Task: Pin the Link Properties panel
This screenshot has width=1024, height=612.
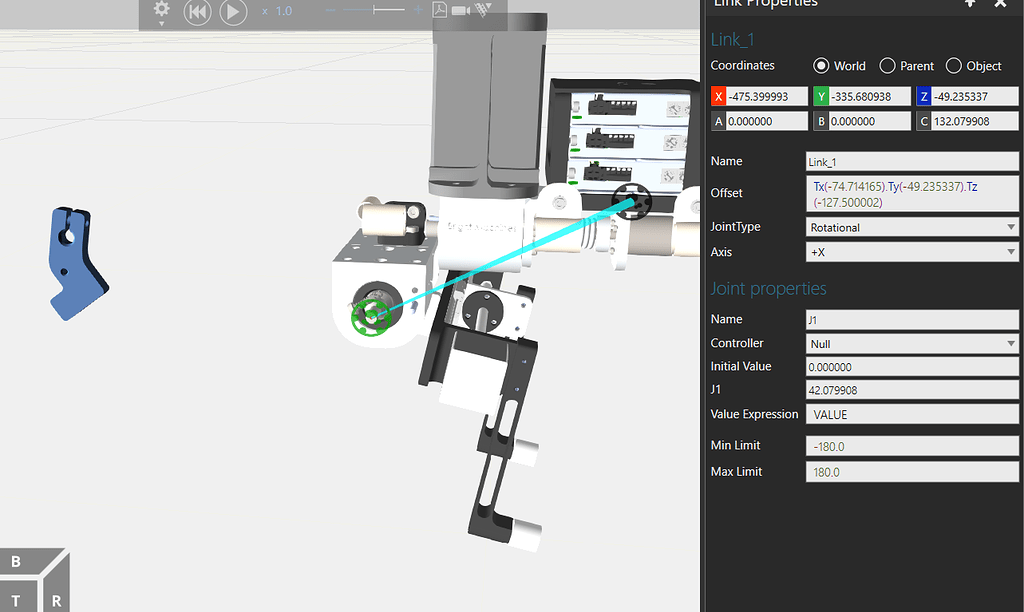Action: [969, 5]
